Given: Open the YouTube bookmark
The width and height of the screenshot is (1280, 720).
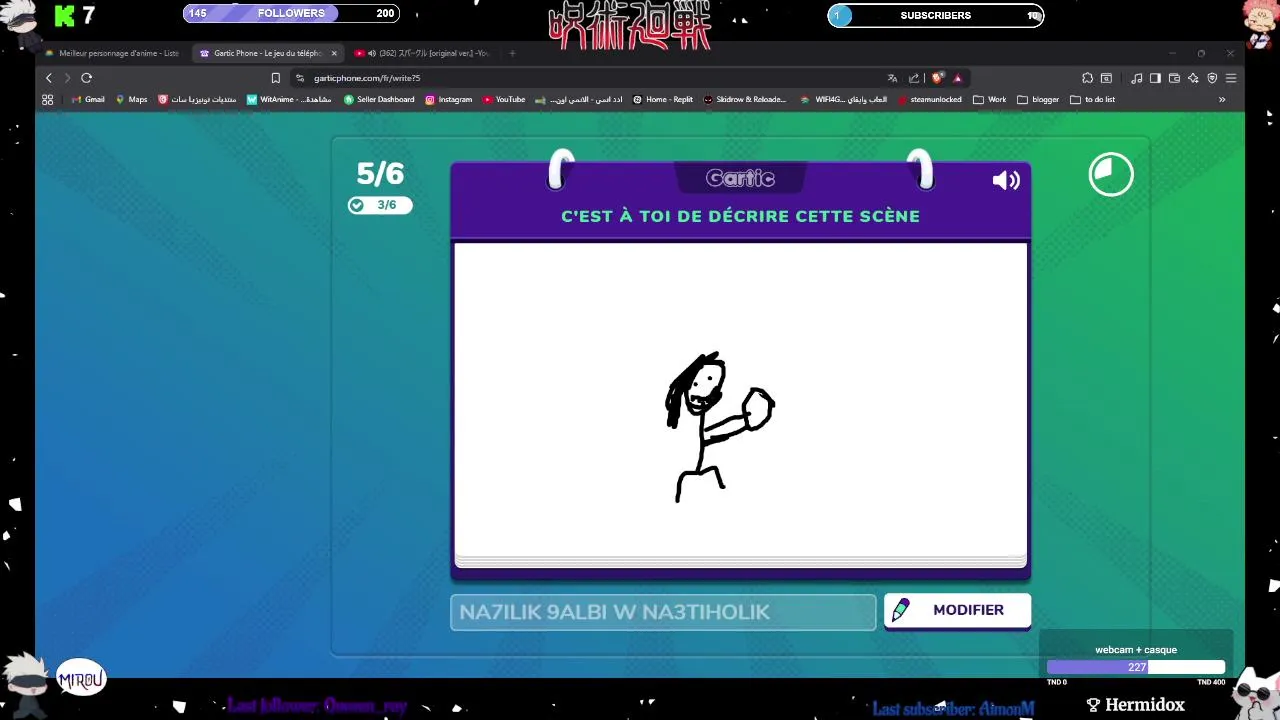Looking at the screenshot, I should [x=504, y=100].
